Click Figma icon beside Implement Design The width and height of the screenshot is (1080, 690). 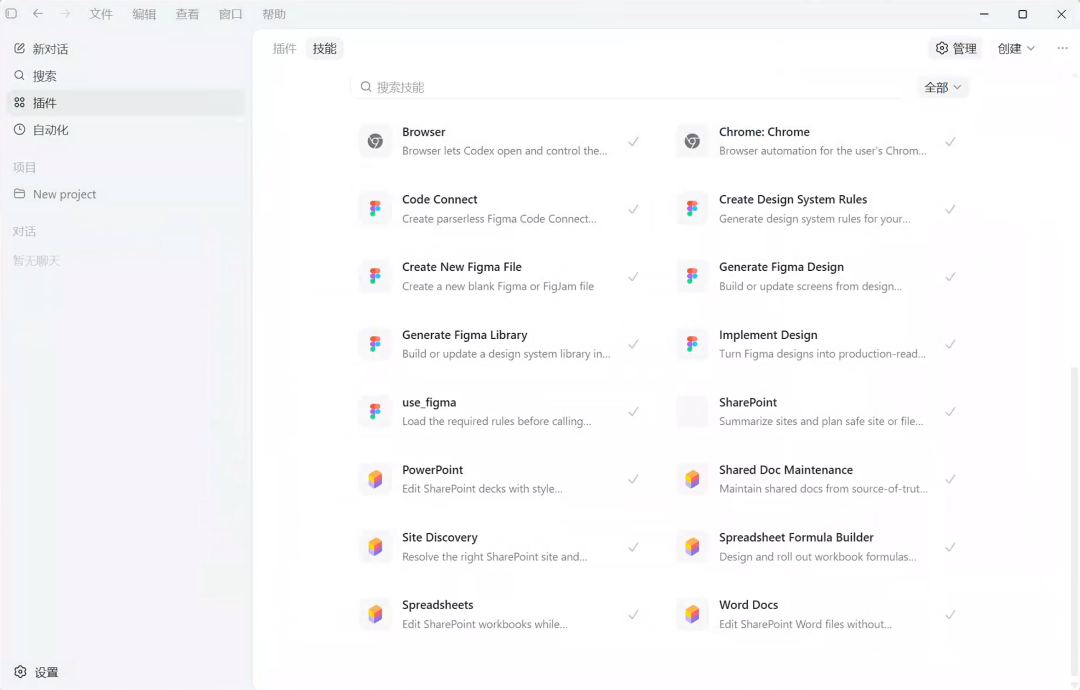click(692, 344)
